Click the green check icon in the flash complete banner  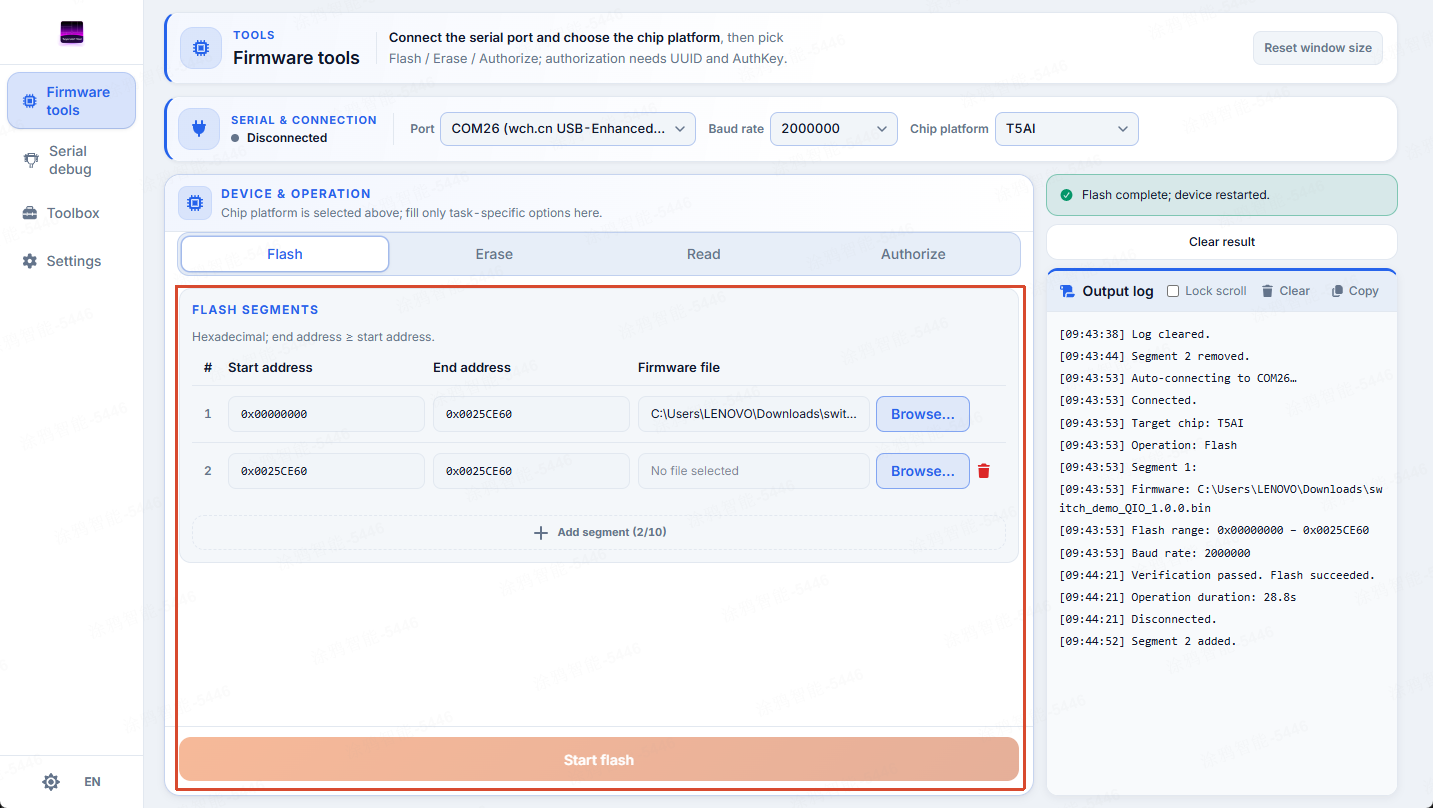(1066, 195)
